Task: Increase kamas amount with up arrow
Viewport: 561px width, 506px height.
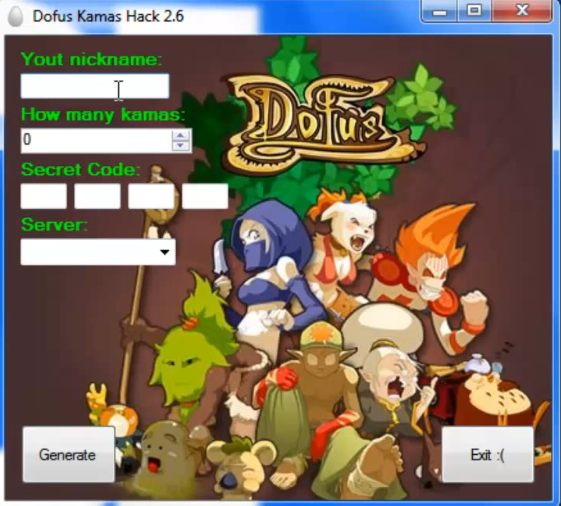Action: click(x=181, y=135)
